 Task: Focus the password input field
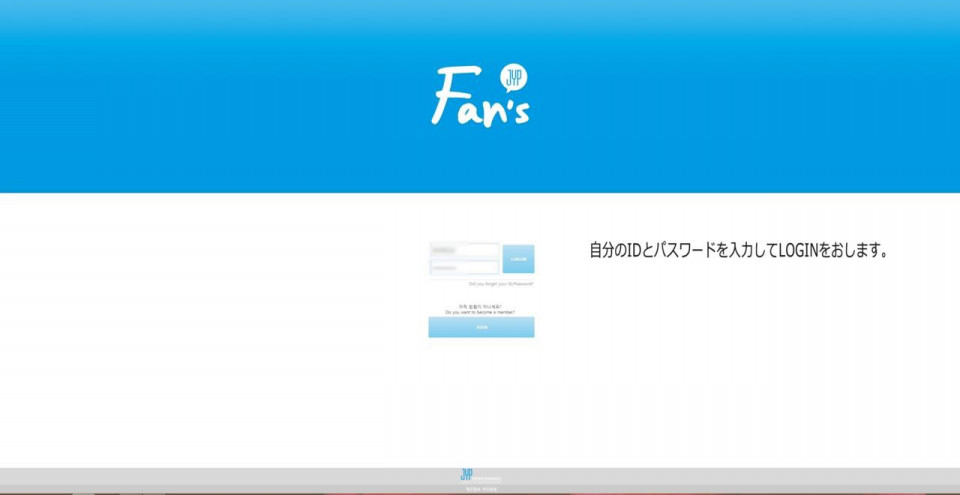[465, 267]
